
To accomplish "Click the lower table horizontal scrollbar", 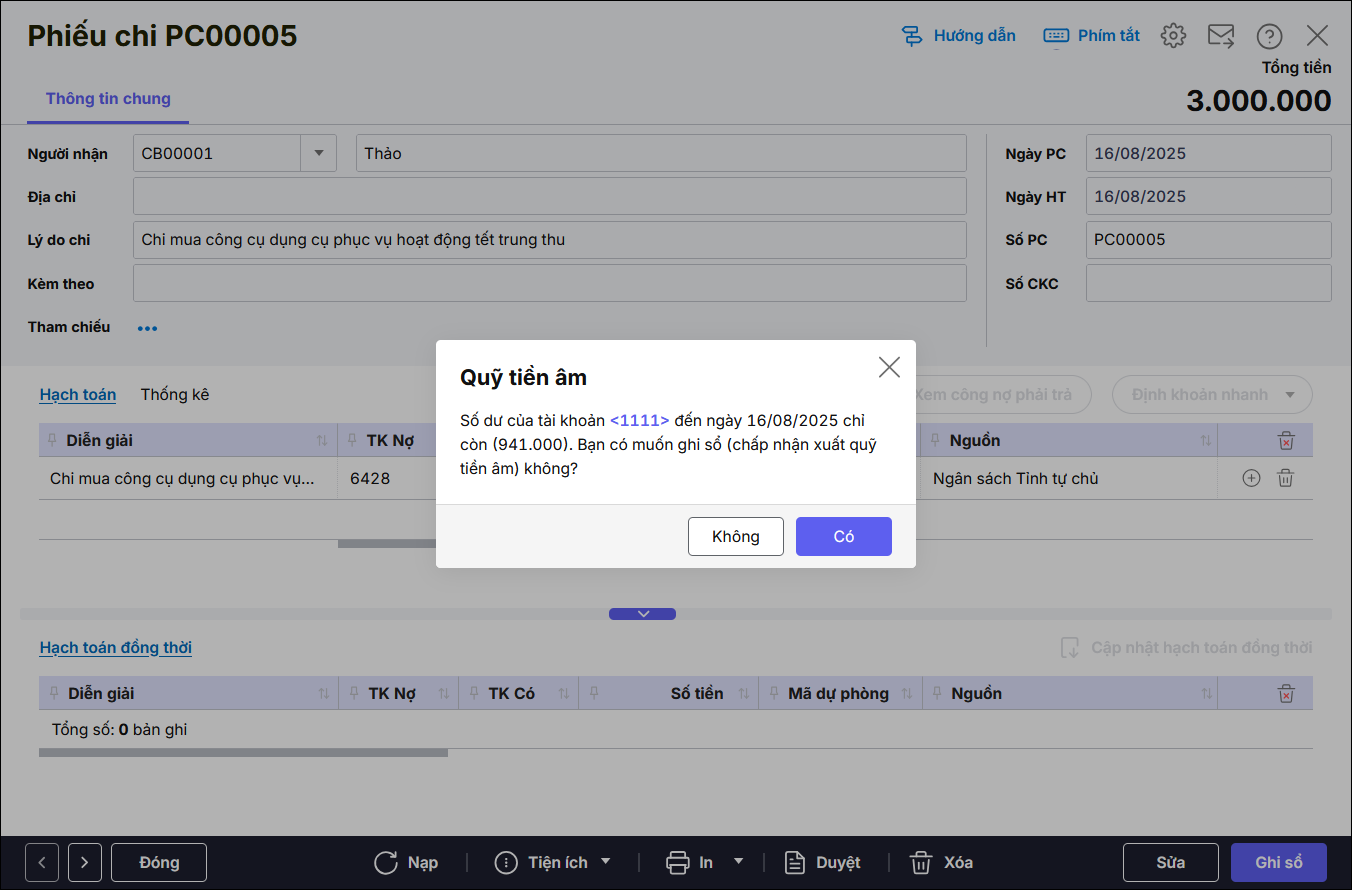I will (x=243, y=753).
